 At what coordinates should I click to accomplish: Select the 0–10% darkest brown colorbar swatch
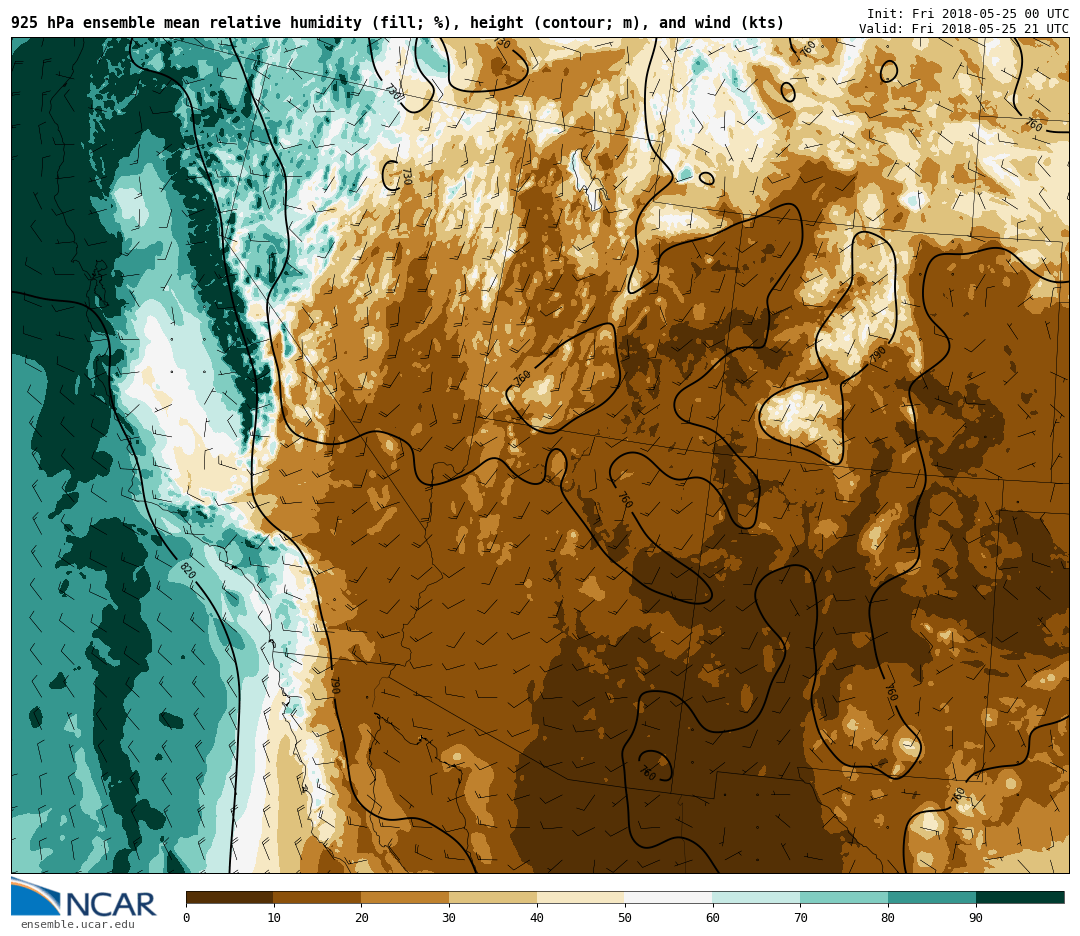(x=229, y=897)
